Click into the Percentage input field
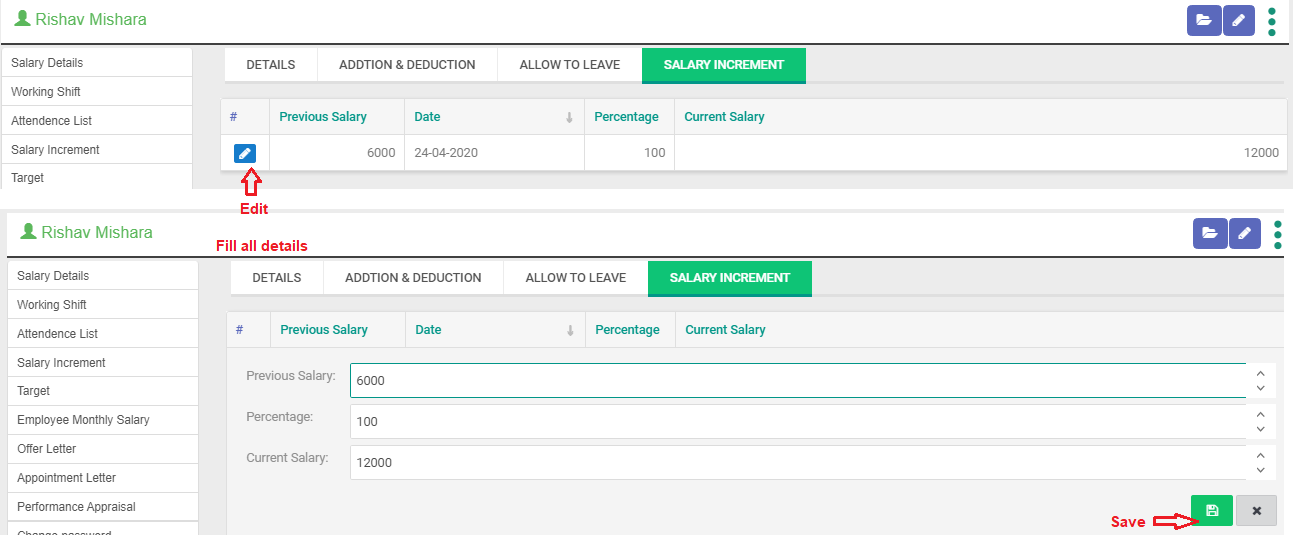This screenshot has width=1301, height=536. (x=797, y=422)
